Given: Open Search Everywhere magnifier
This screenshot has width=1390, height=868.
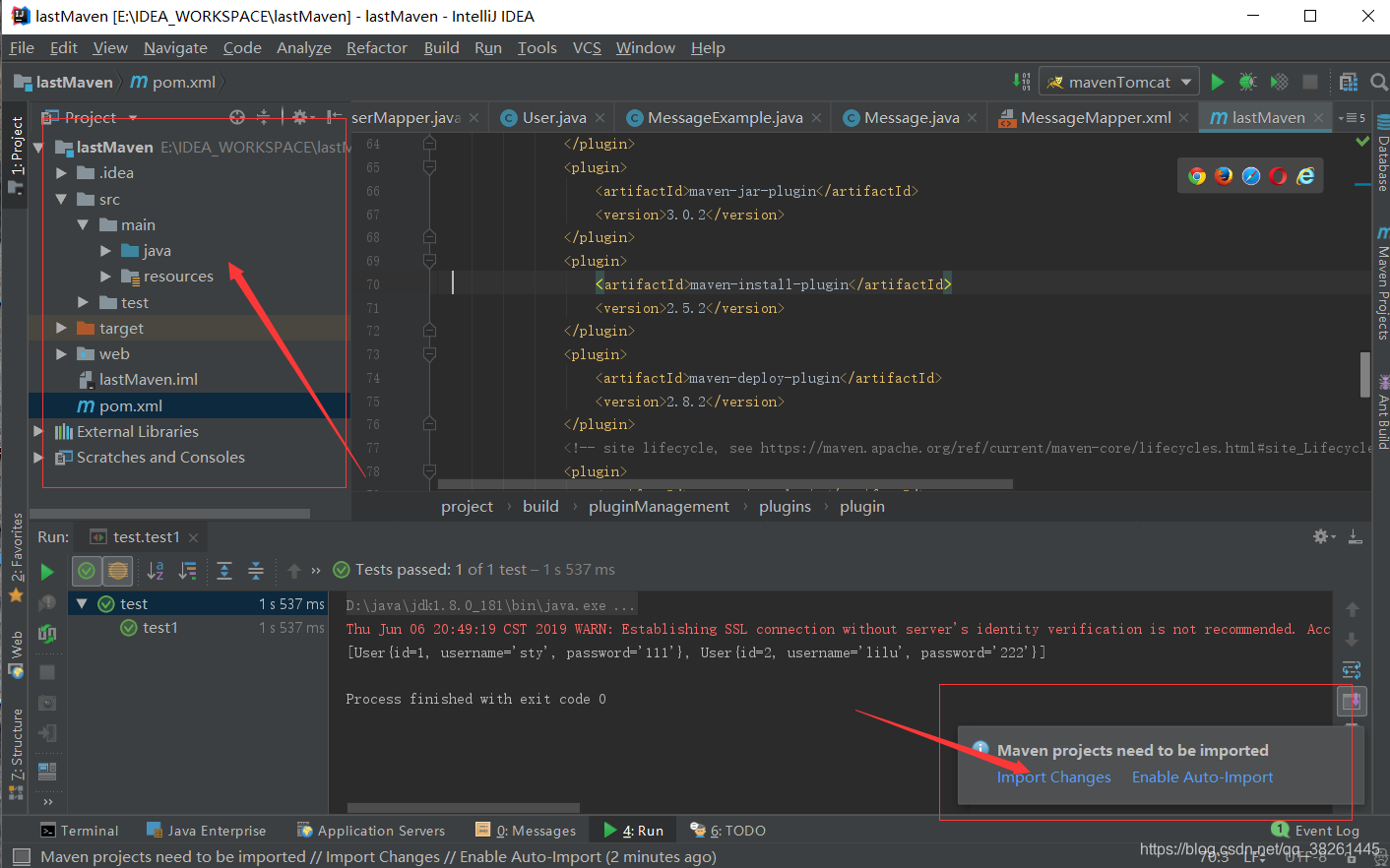Looking at the screenshot, I should [x=1378, y=82].
